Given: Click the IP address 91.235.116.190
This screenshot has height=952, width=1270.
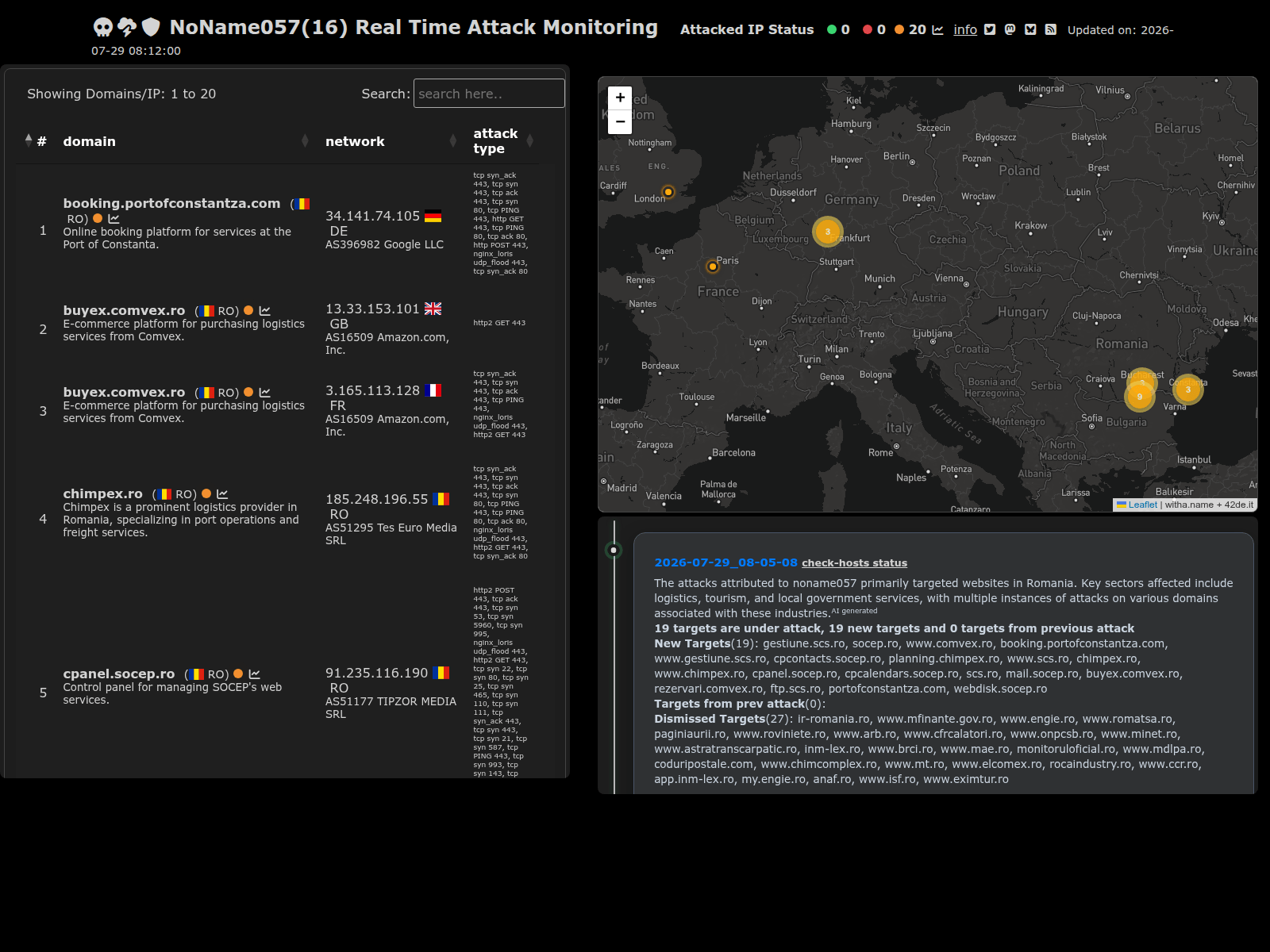Looking at the screenshot, I should [x=377, y=673].
